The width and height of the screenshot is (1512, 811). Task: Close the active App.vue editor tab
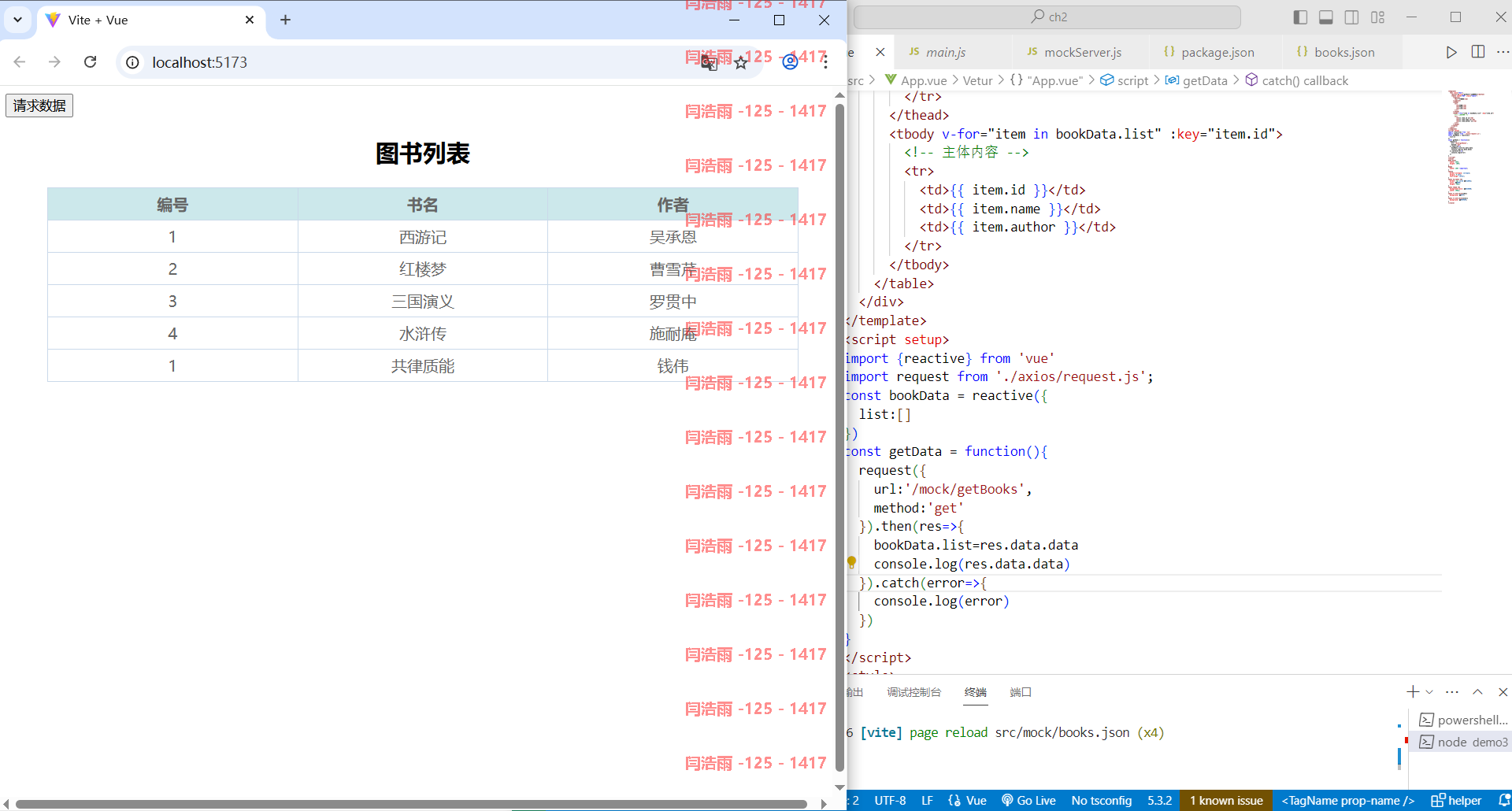pos(880,52)
